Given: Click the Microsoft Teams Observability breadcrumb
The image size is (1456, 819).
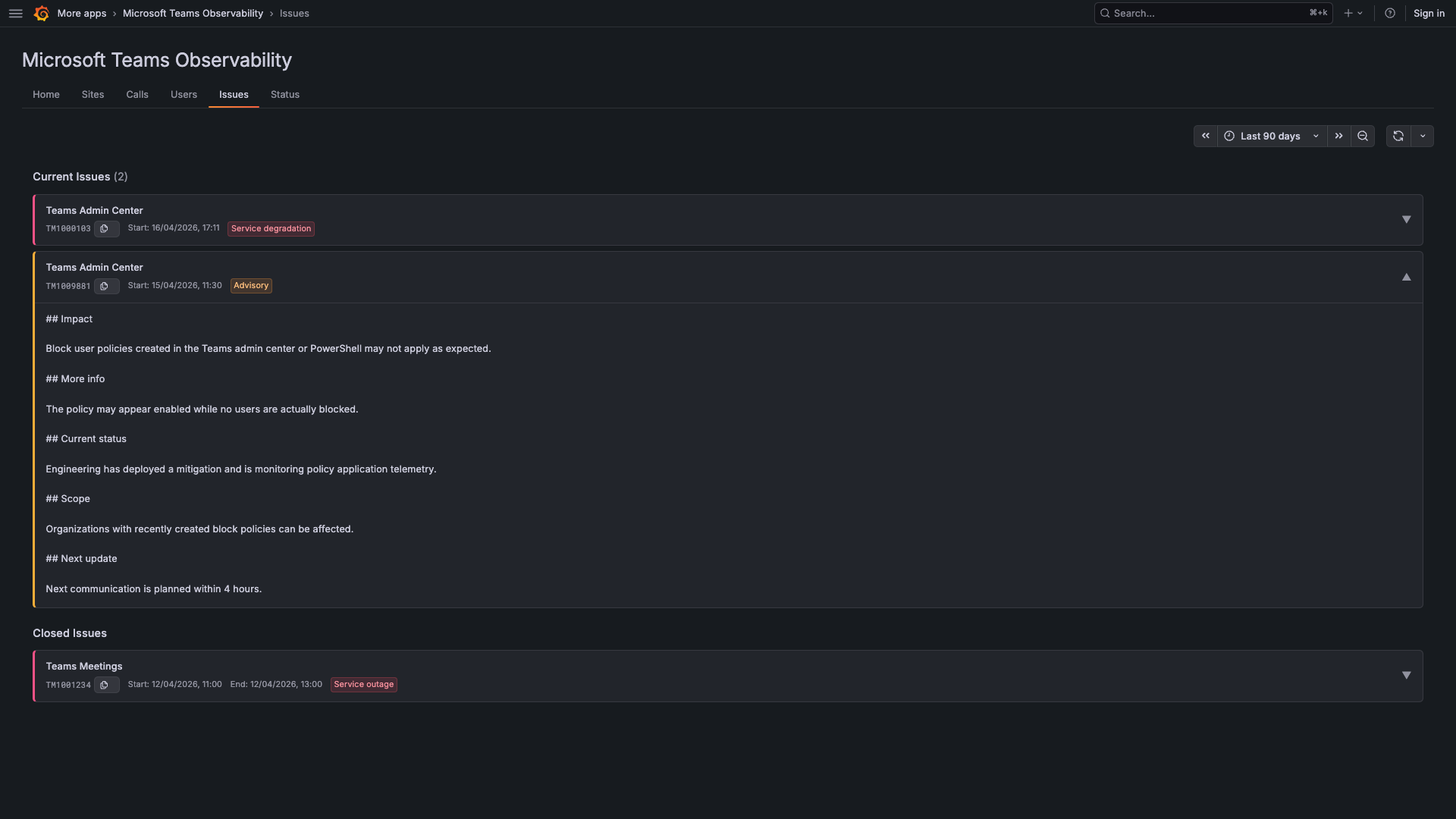Looking at the screenshot, I should click(x=193, y=13).
